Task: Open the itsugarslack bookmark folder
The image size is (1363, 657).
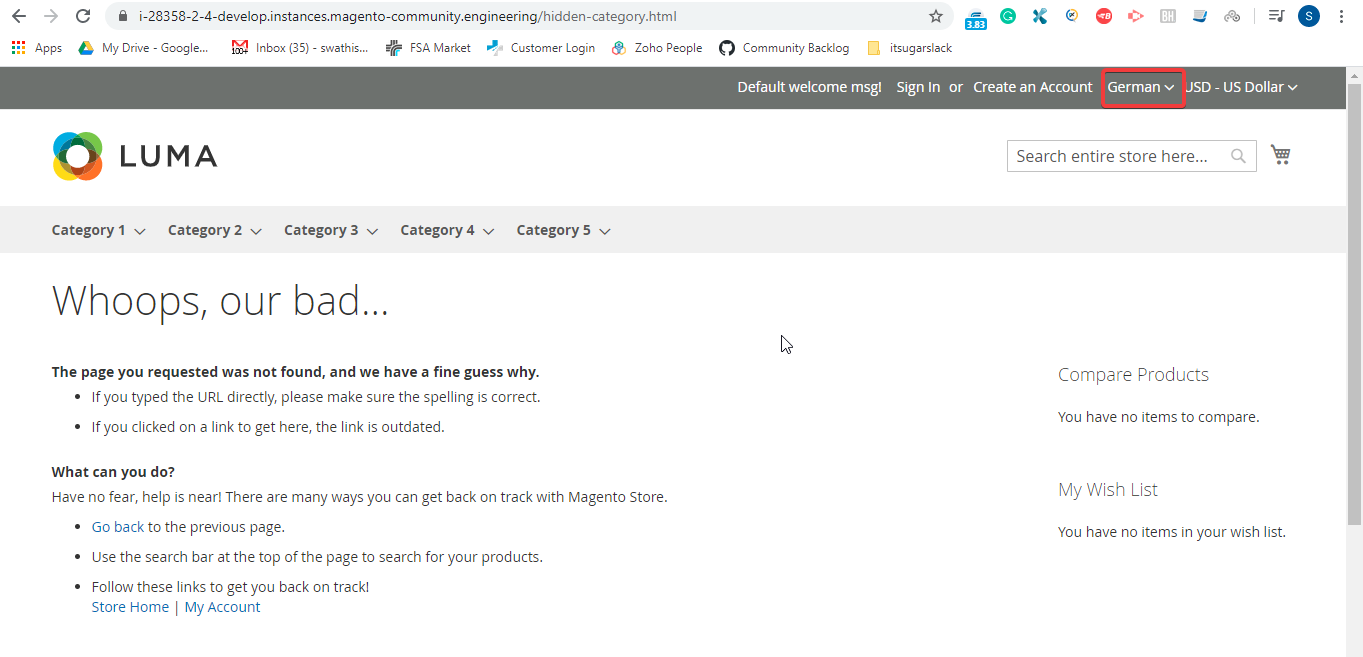Action: (910, 47)
